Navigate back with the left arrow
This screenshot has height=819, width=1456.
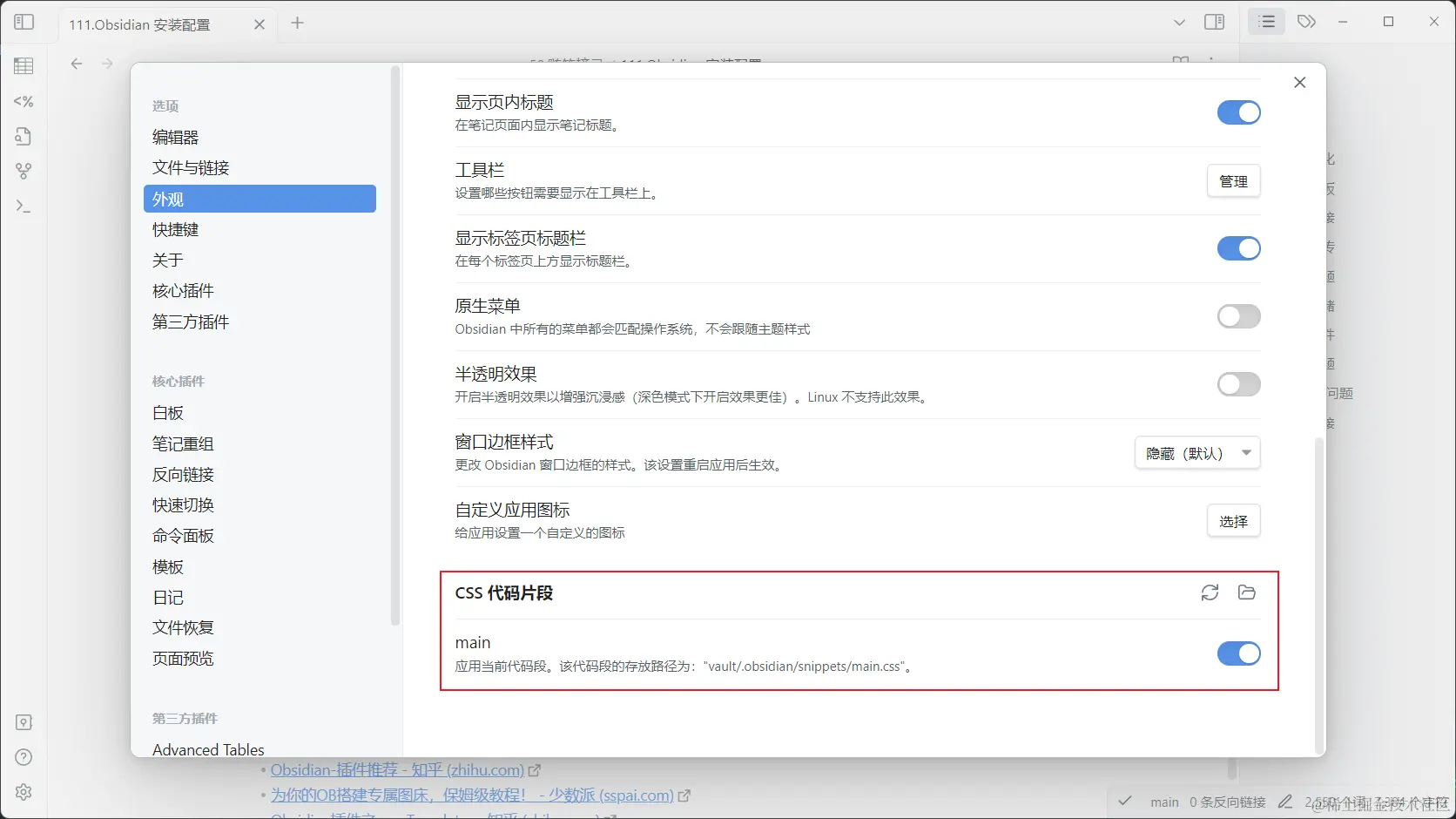(x=77, y=64)
